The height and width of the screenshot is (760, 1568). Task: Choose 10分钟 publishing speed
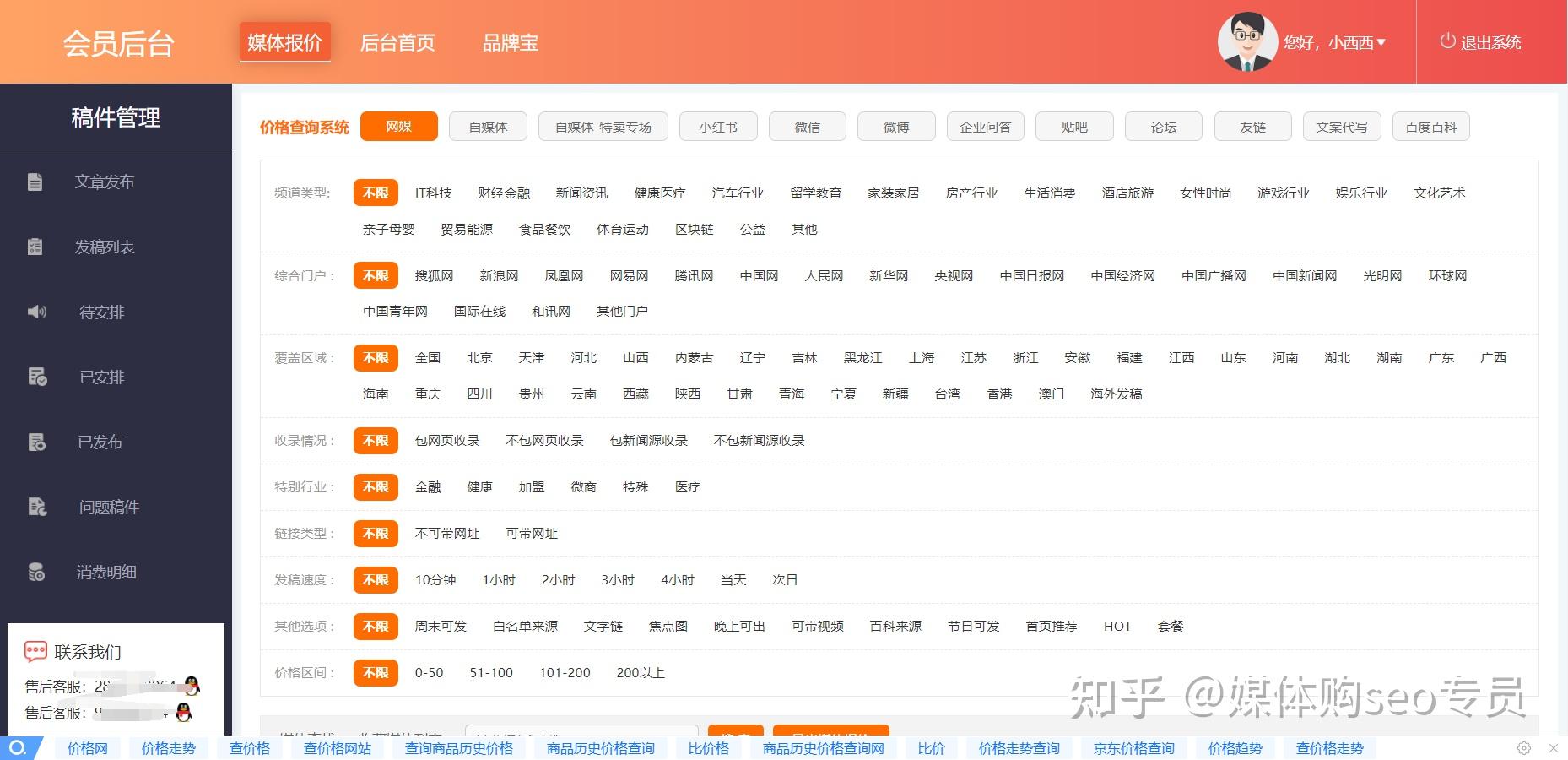click(x=435, y=579)
